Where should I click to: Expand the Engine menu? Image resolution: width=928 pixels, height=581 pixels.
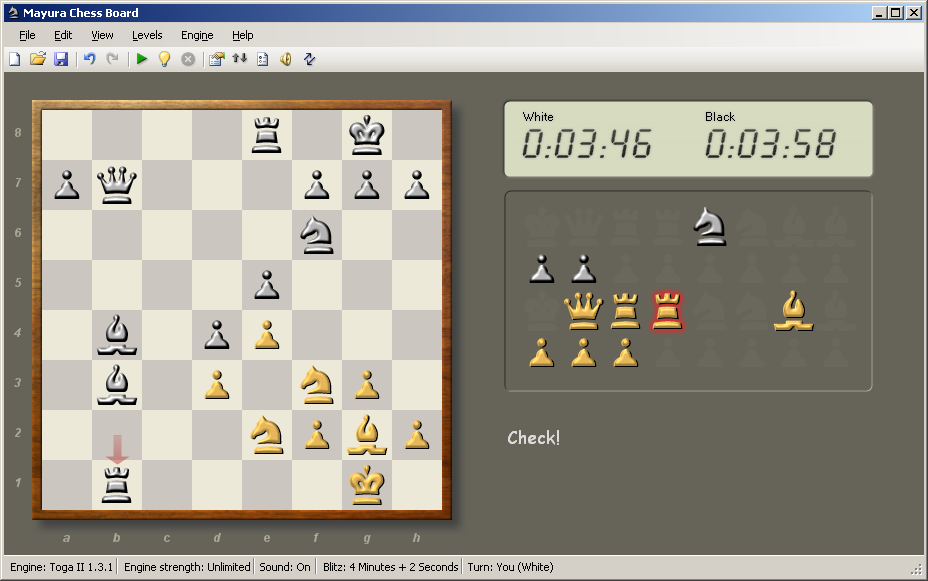click(197, 35)
